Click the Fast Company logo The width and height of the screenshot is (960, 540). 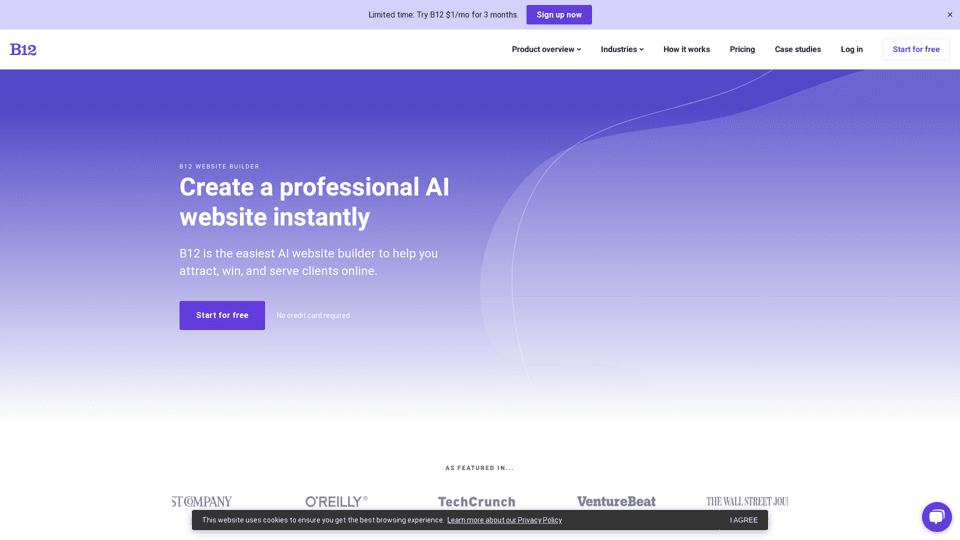pyautogui.click(x=202, y=501)
